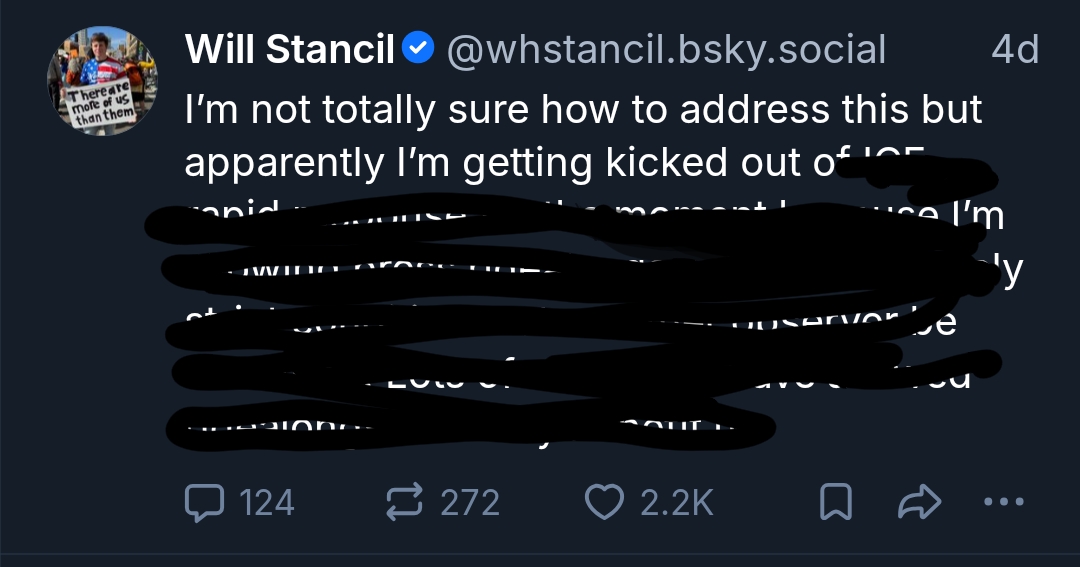Click the post's first line of text

[x=584, y=109]
